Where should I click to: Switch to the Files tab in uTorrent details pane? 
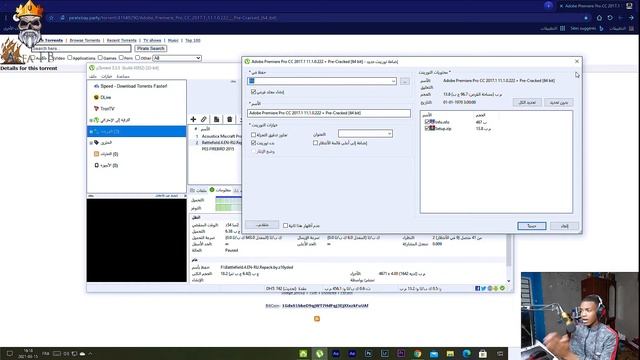pos(199,190)
